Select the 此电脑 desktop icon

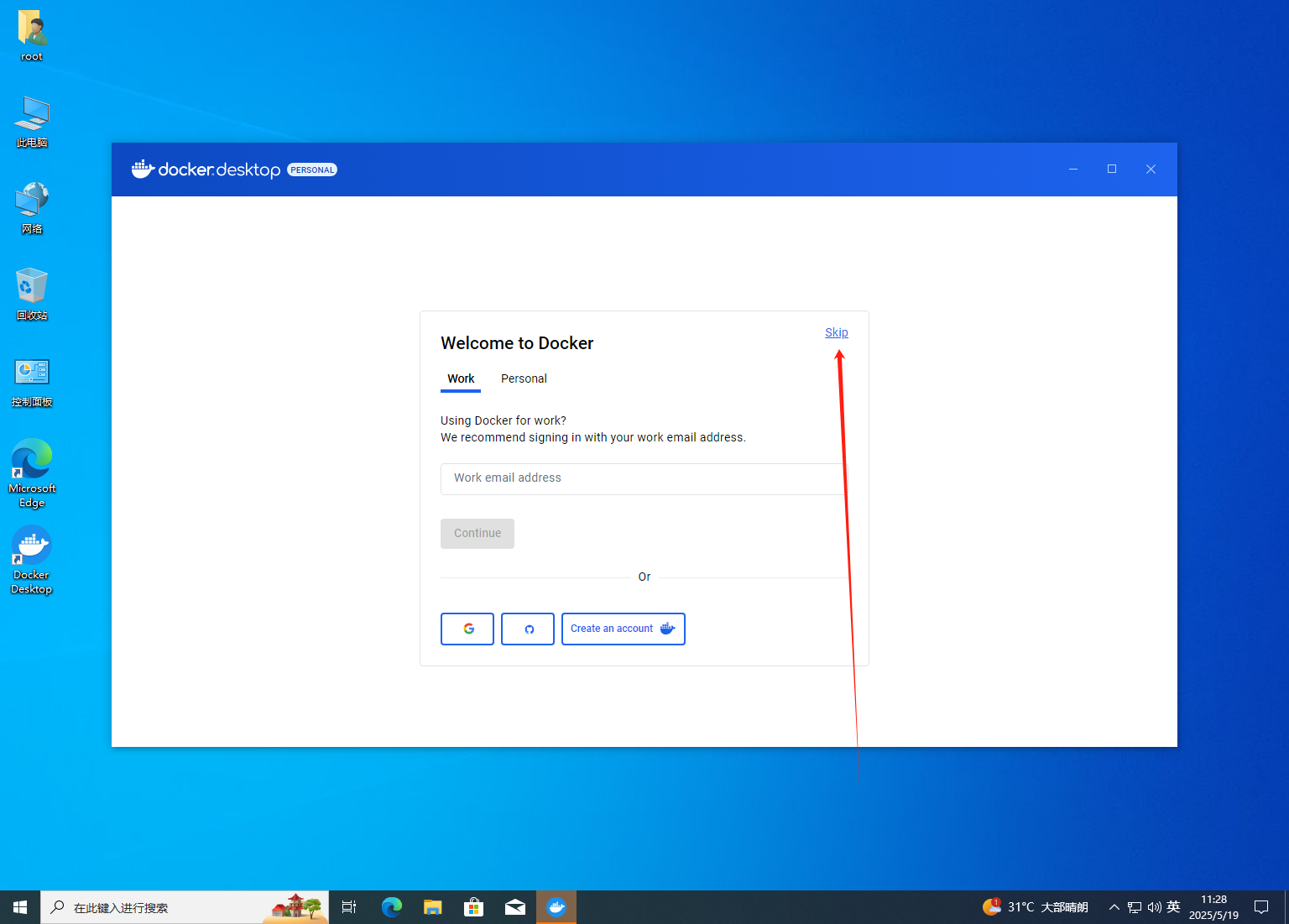pyautogui.click(x=32, y=123)
